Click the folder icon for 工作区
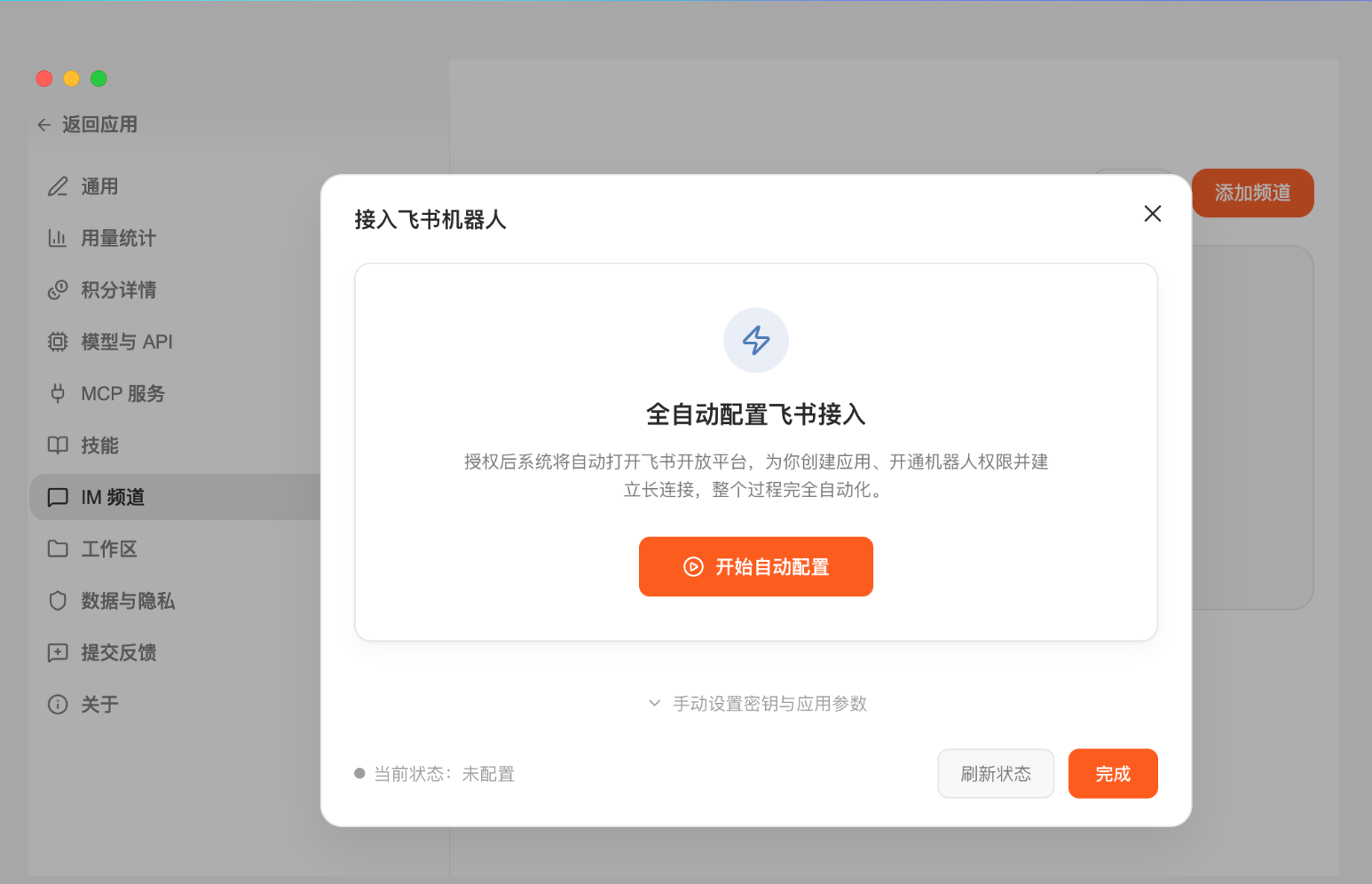1372x884 pixels. click(x=58, y=549)
